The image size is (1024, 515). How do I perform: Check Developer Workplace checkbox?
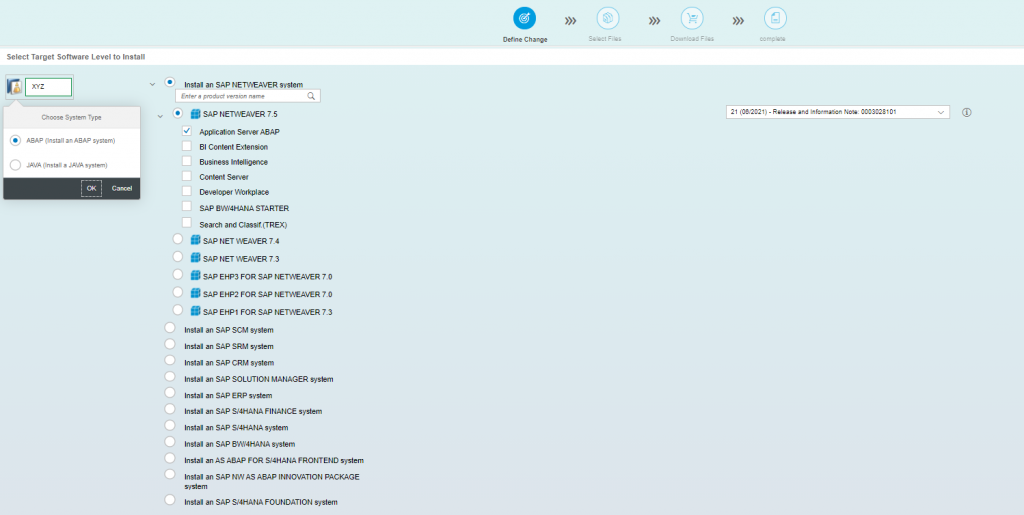pos(187,191)
